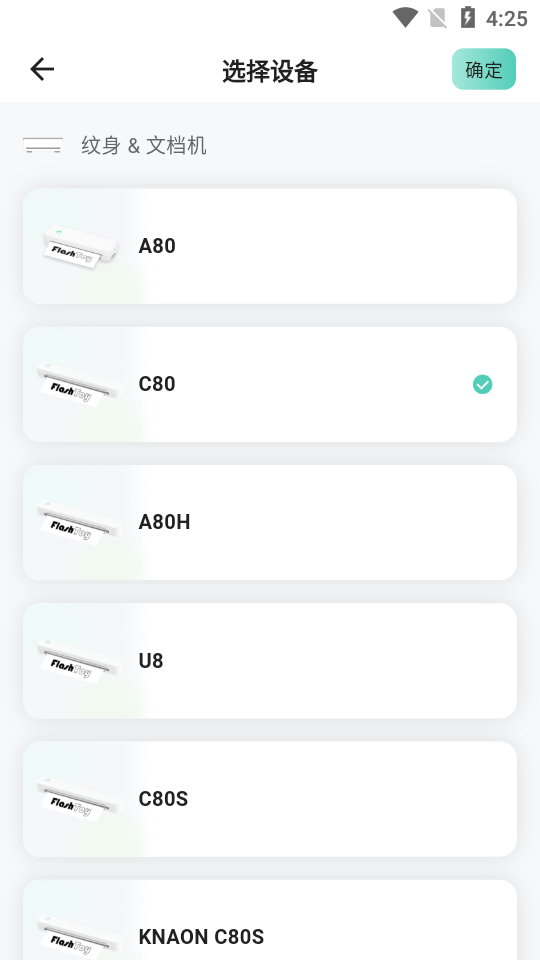Tap the battery charging status icon
This screenshot has width=540, height=960.
coord(468,17)
